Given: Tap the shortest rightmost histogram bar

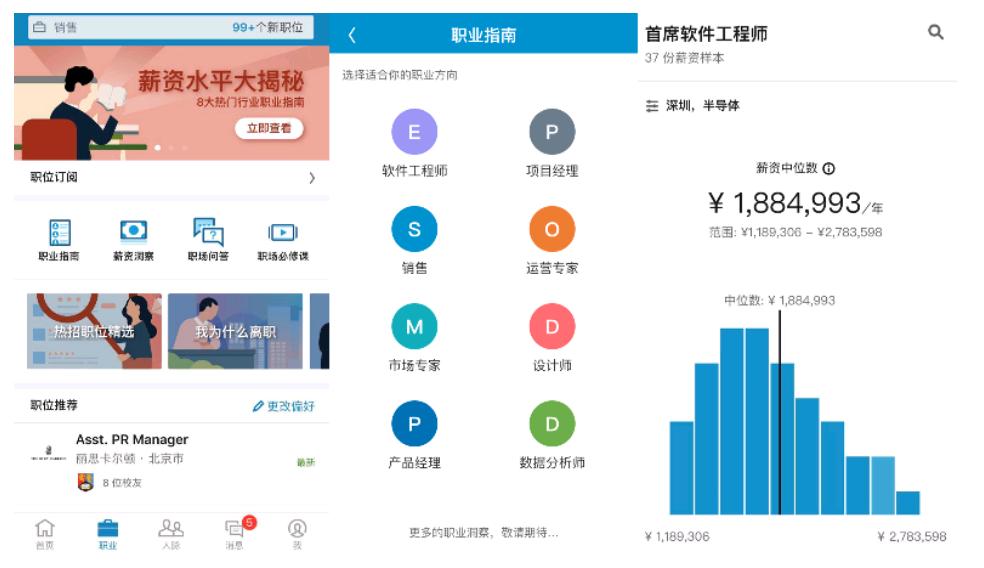Looking at the screenshot, I should (x=907, y=503).
